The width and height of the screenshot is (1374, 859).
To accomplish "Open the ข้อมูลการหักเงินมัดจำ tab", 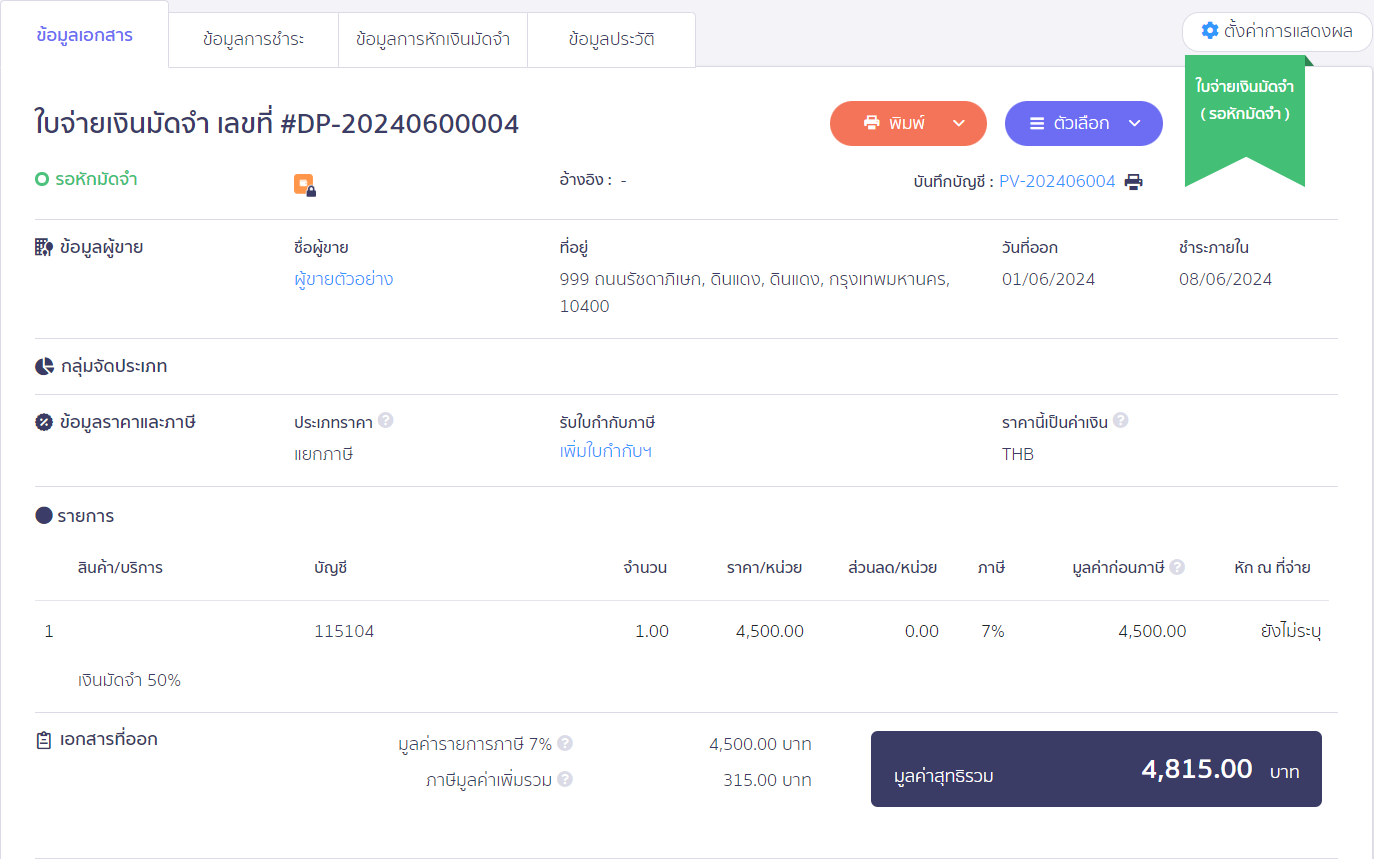I will point(433,40).
